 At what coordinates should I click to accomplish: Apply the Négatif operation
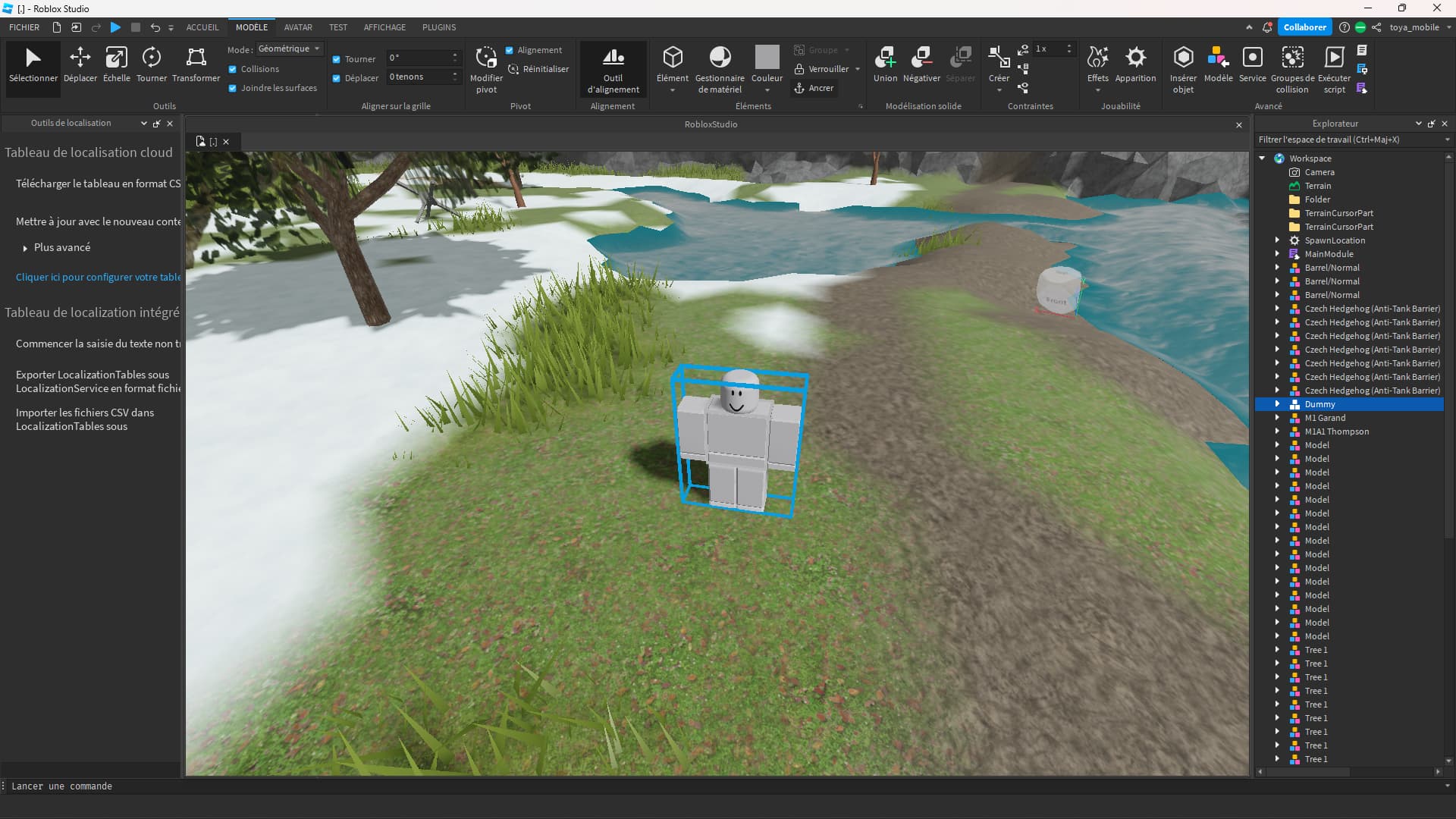(921, 65)
